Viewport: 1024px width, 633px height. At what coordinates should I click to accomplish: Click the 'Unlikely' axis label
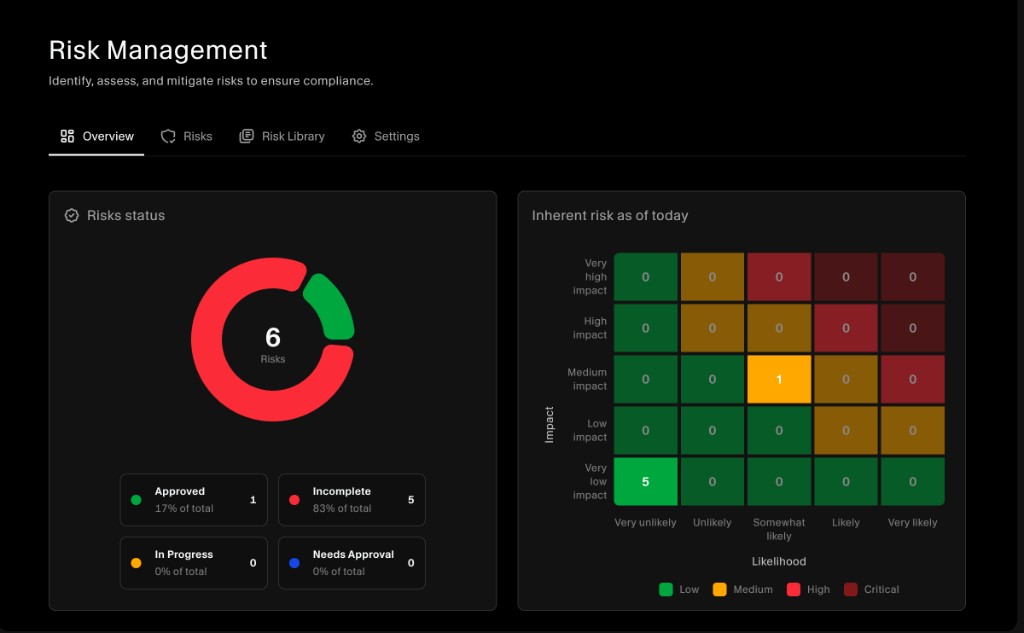pos(712,523)
